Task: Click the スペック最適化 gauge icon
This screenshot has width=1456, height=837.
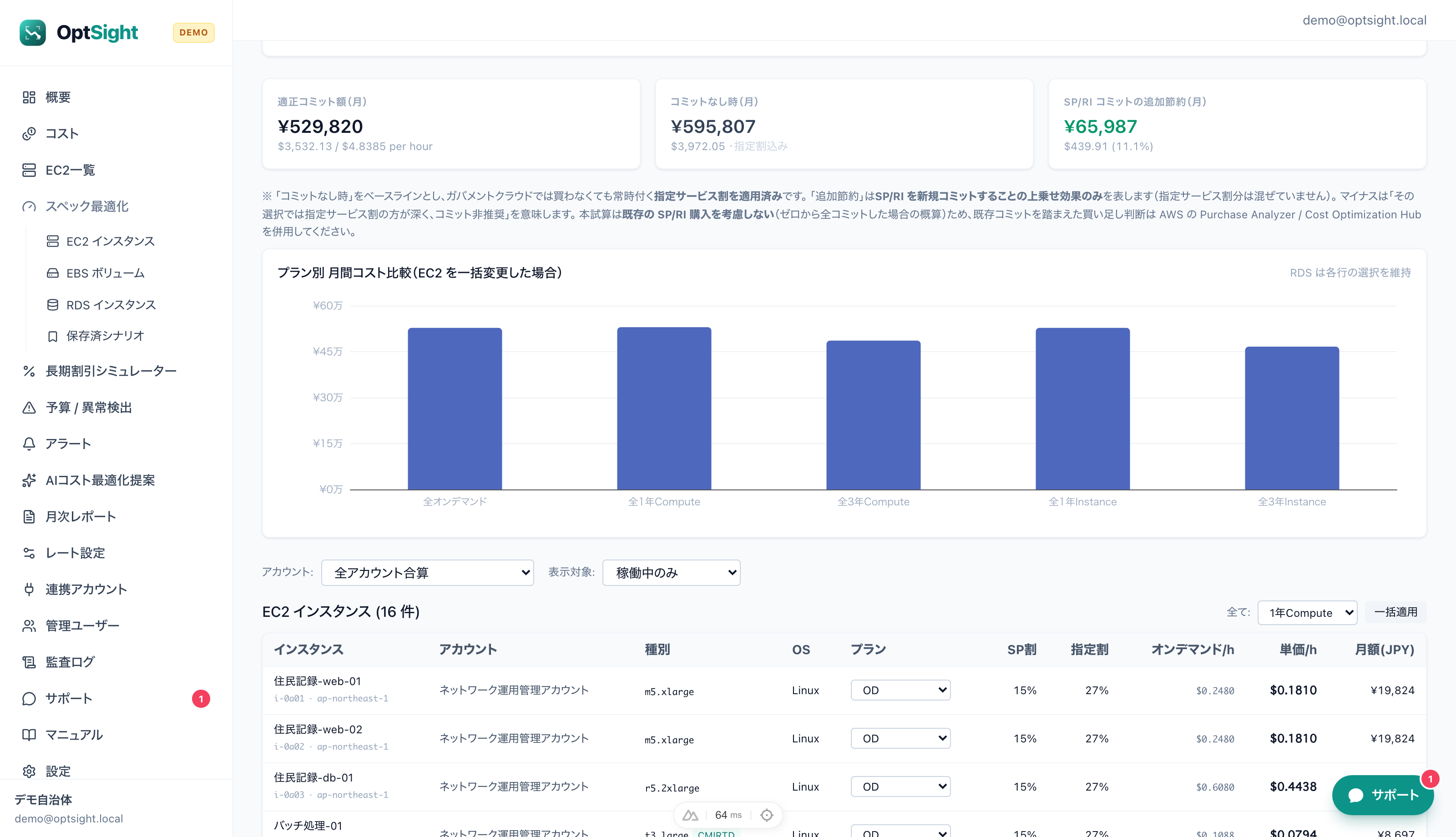Action: click(29, 207)
